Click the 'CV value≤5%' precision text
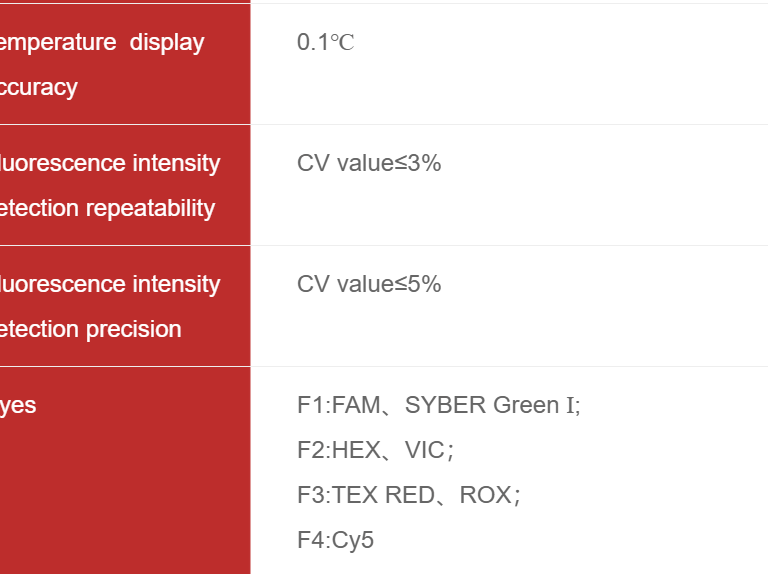 pos(369,284)
